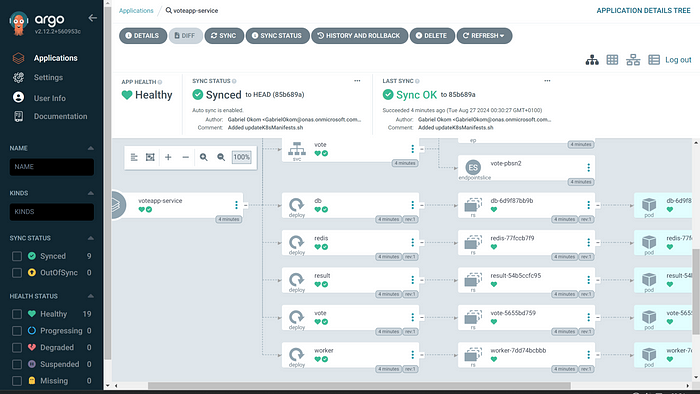Click the db-6d9f87bb9b replicaset icon
The height and width of the screenshot is (394, 700).
[x=473, y=205]
